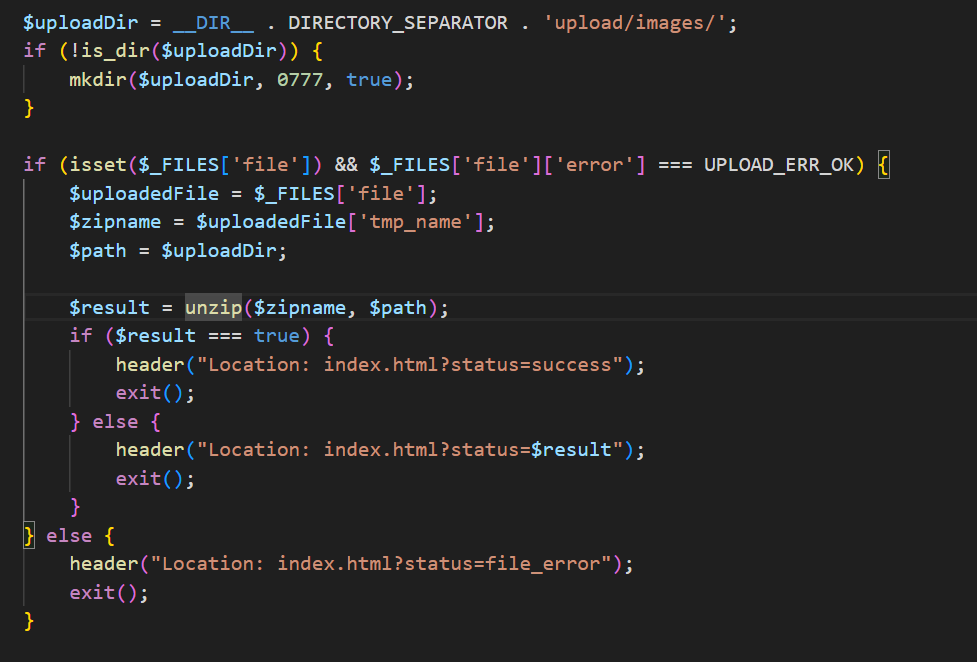Image resolution: width=977 pixels, height=662 pixels.
Task: Click the is_dir function call
Action: tap(115, 51)
